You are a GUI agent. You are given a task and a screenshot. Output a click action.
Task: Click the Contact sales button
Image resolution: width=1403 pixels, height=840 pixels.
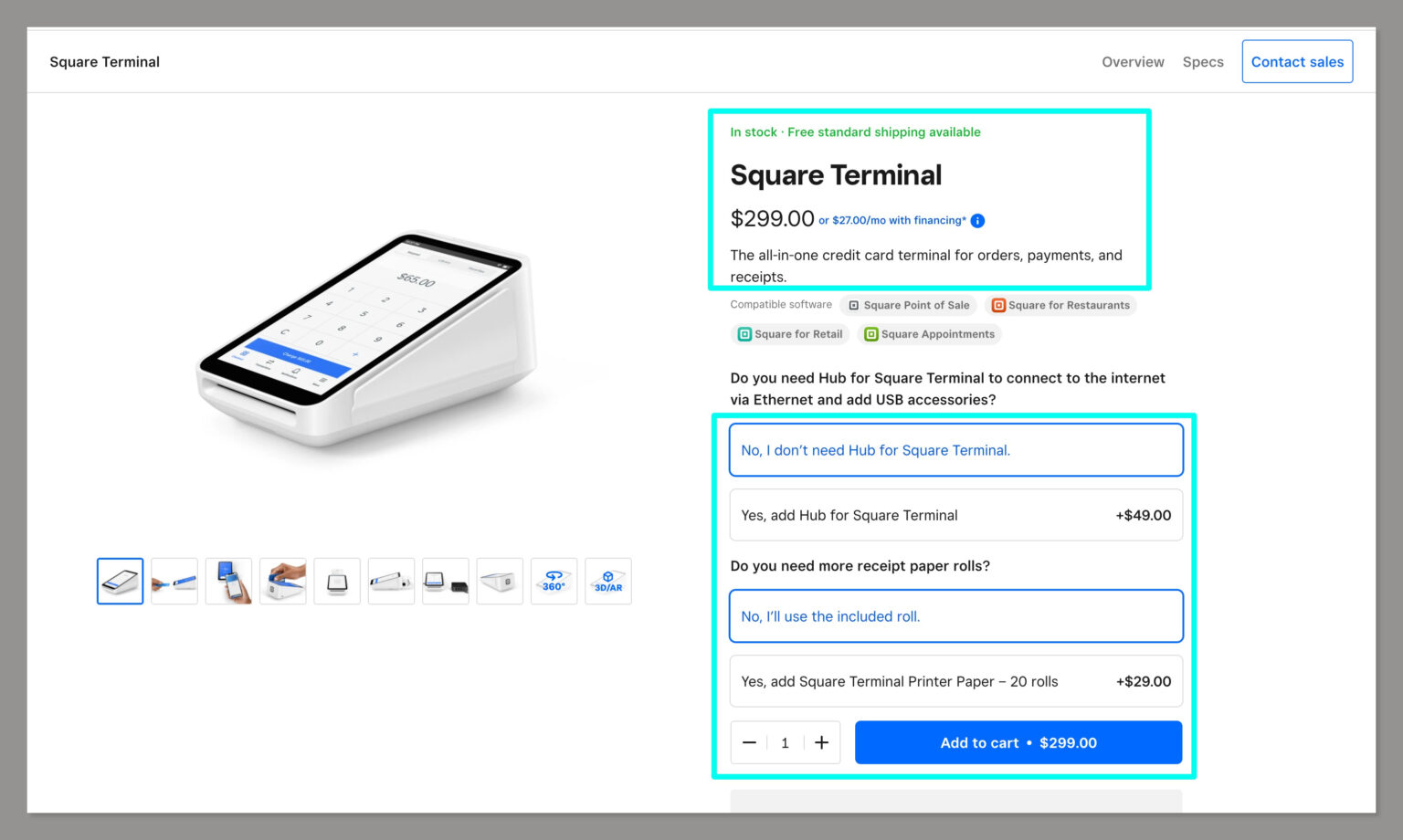coord(1297,61)
